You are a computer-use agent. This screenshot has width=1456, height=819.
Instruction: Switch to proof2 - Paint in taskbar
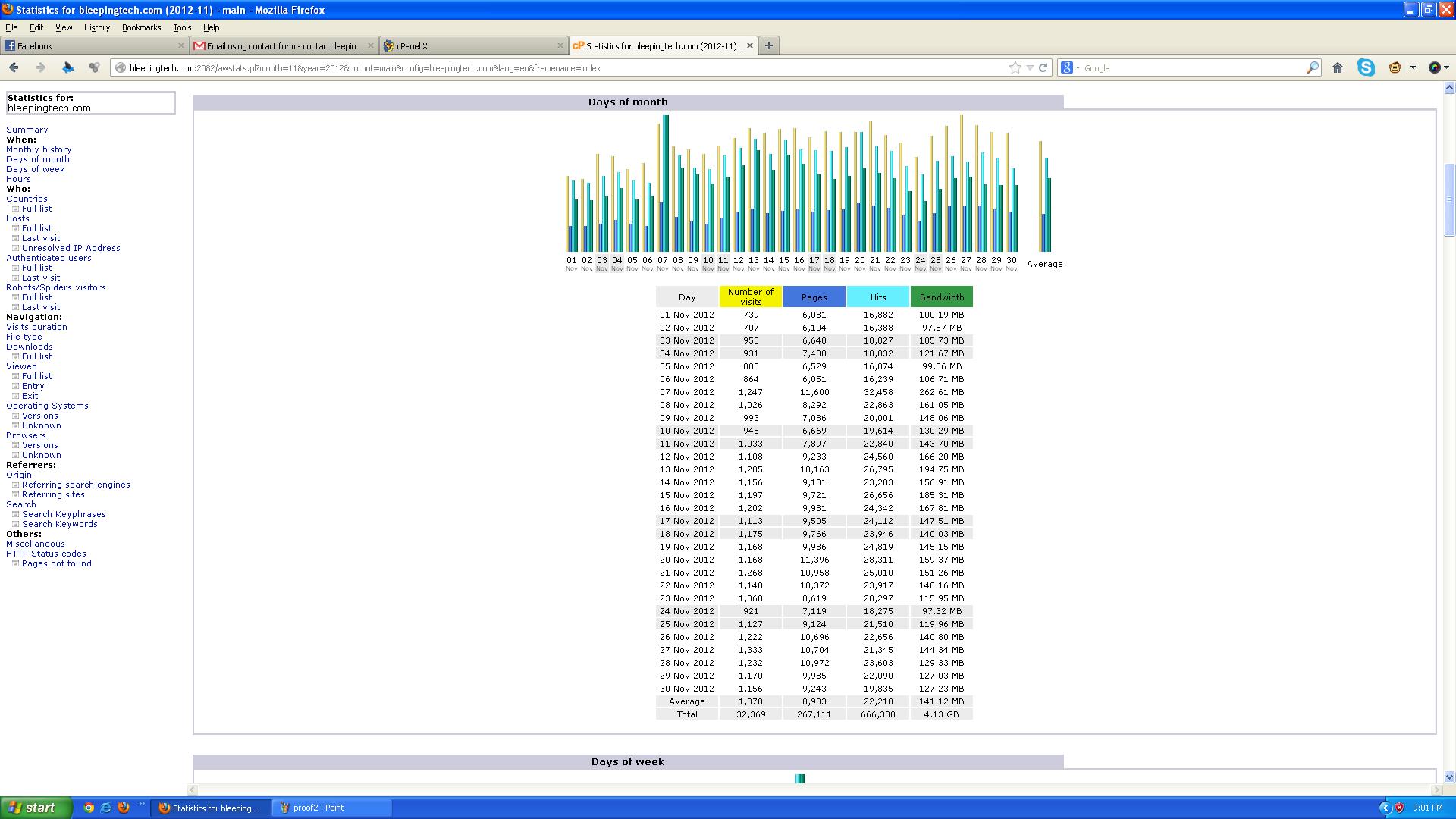pos(318,808)
